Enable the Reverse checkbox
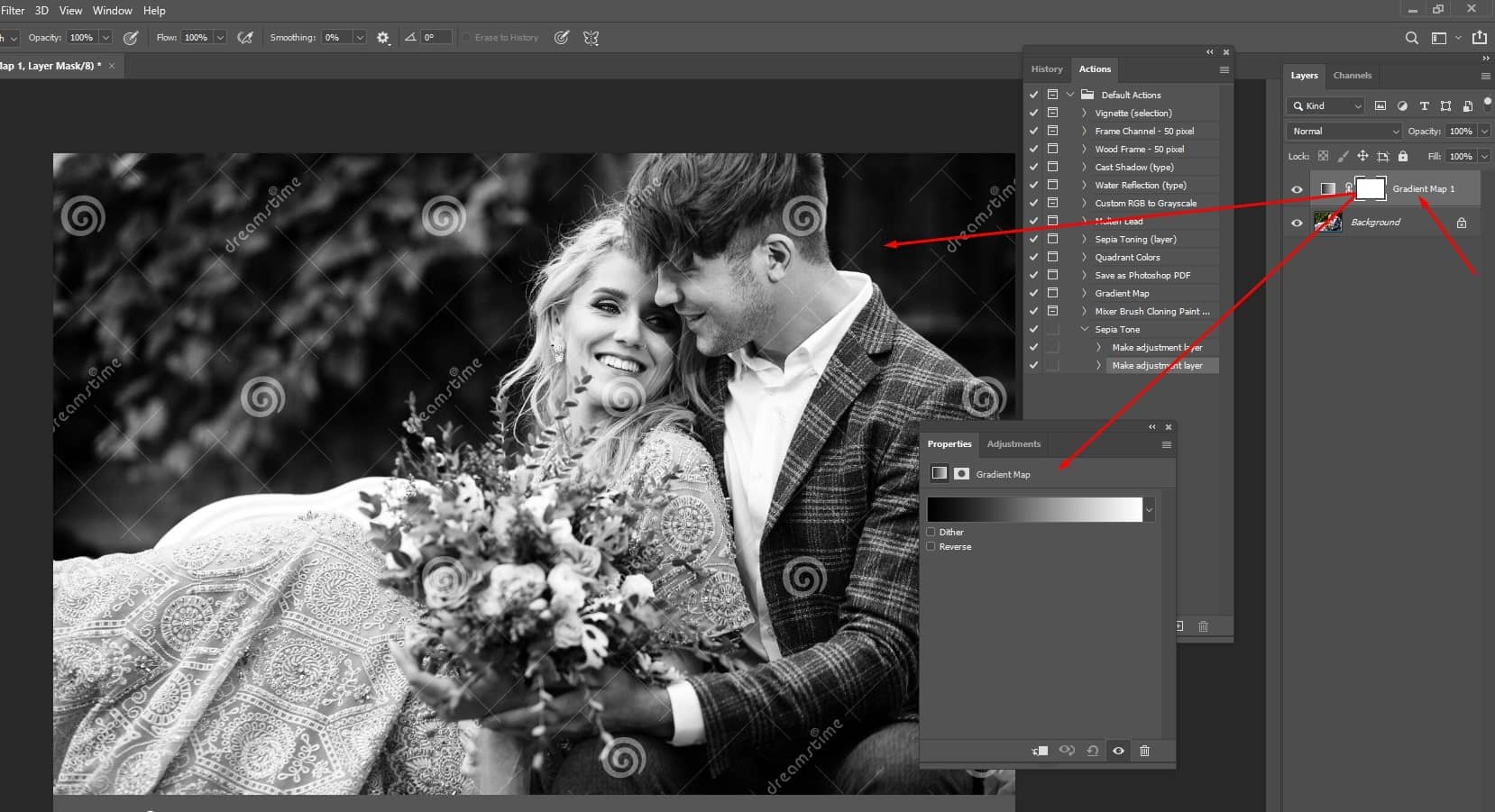 point(931,546)
